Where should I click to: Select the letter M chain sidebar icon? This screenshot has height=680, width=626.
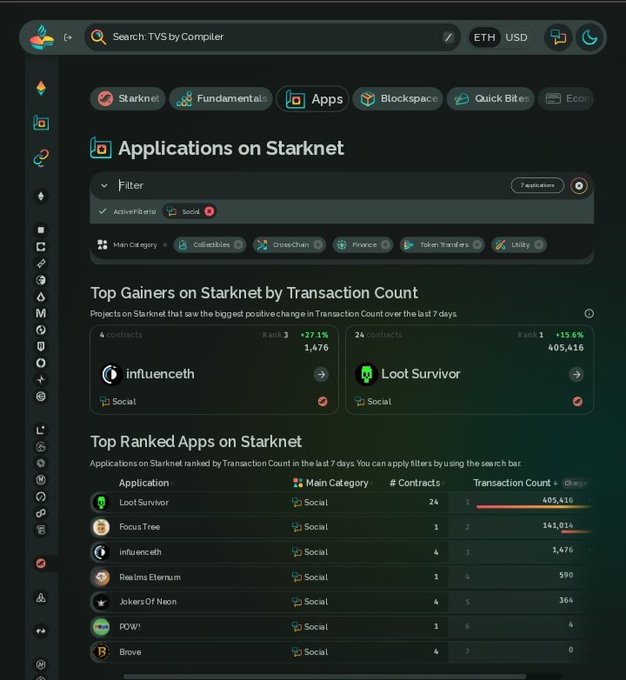(41, 313)
